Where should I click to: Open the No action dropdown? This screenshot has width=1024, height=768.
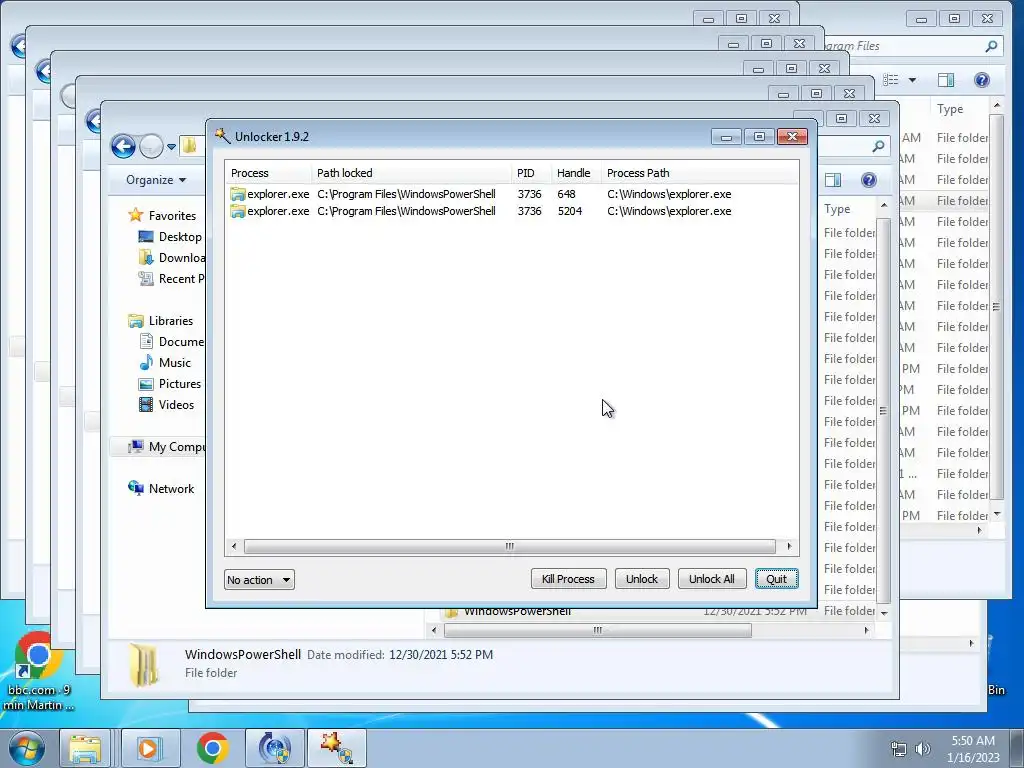coord(259,579)
